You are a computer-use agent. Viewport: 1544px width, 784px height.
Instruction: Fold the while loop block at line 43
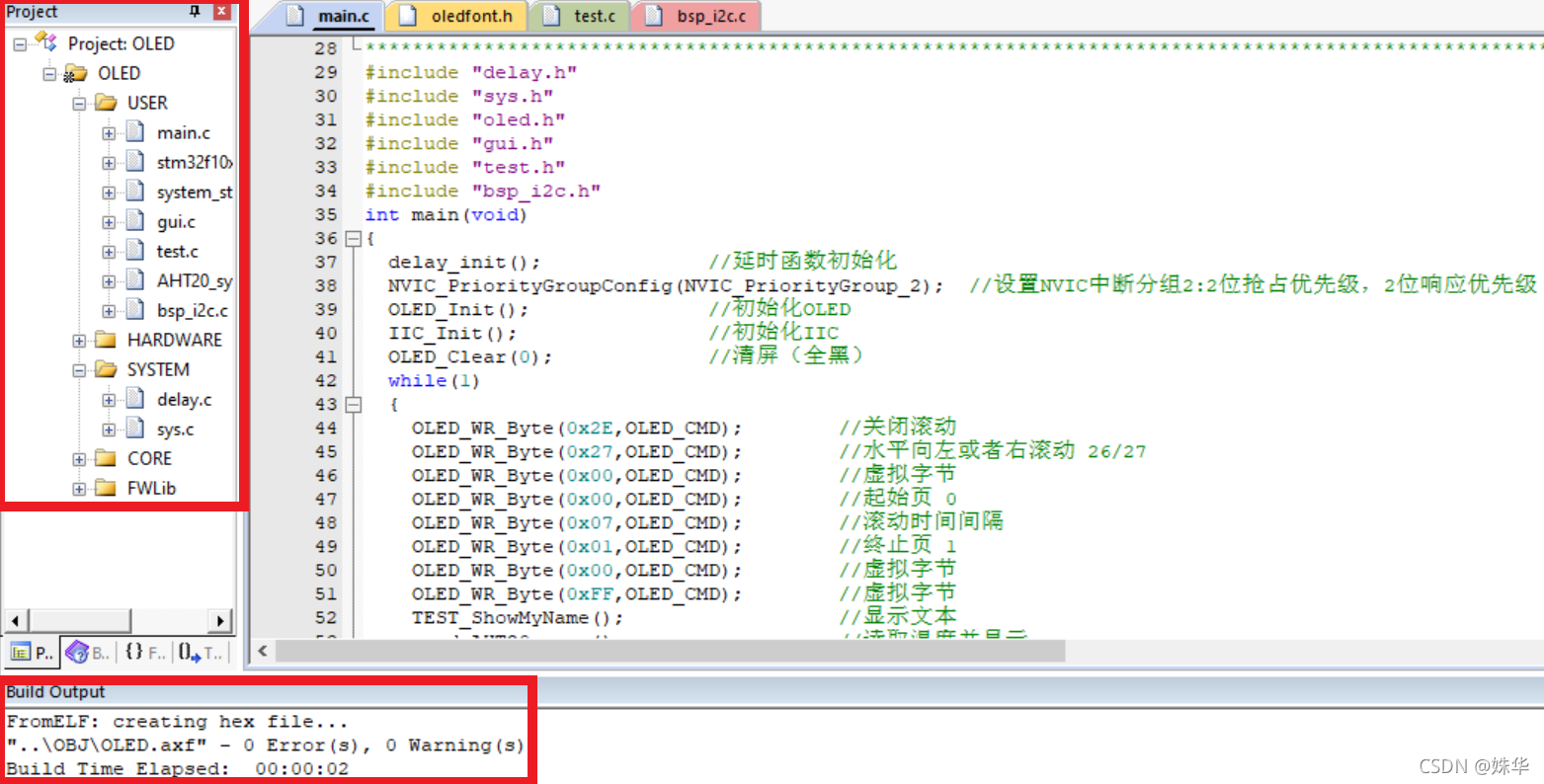[354, 404]
